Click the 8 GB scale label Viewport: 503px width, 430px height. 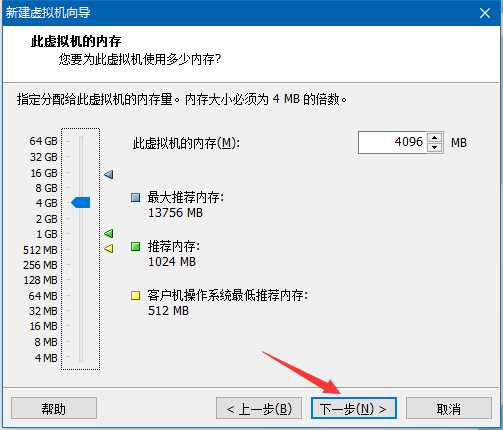click(46, 188)
